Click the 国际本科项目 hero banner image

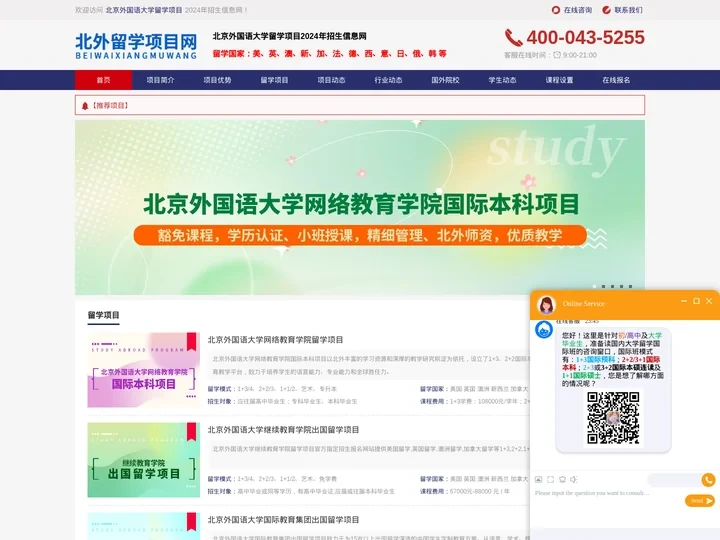point(360,207)
